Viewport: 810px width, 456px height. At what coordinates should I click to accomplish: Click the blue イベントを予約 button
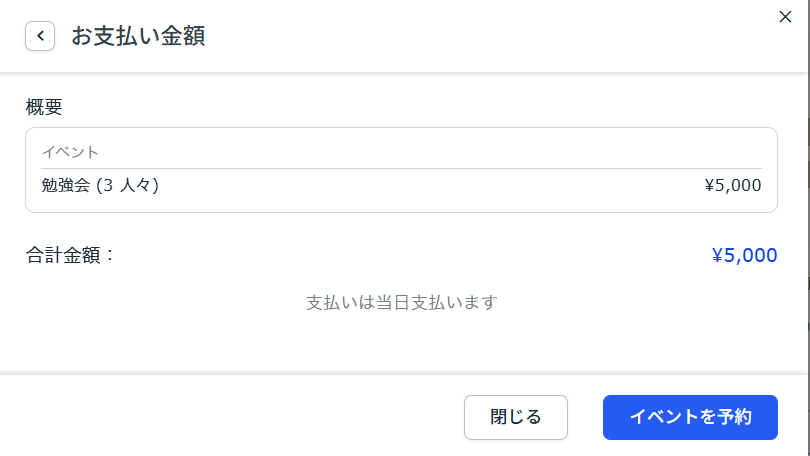pos(690,417)
